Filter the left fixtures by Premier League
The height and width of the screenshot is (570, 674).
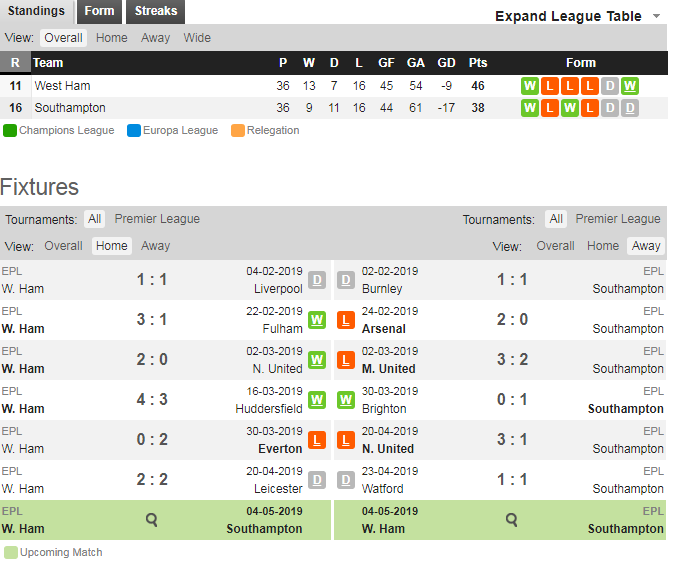(x=157, y=219)
